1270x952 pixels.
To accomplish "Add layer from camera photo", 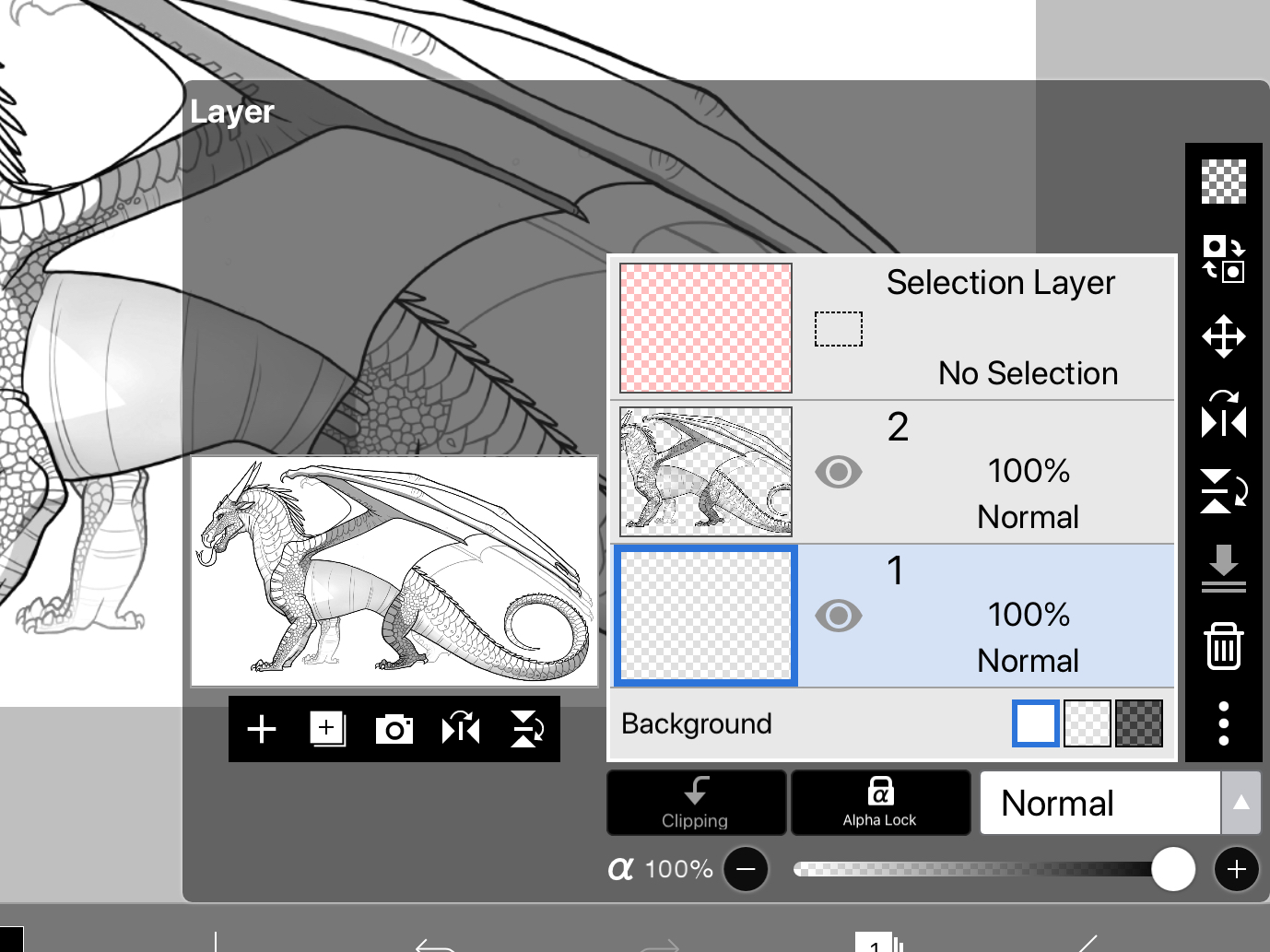I will [394, 730].
